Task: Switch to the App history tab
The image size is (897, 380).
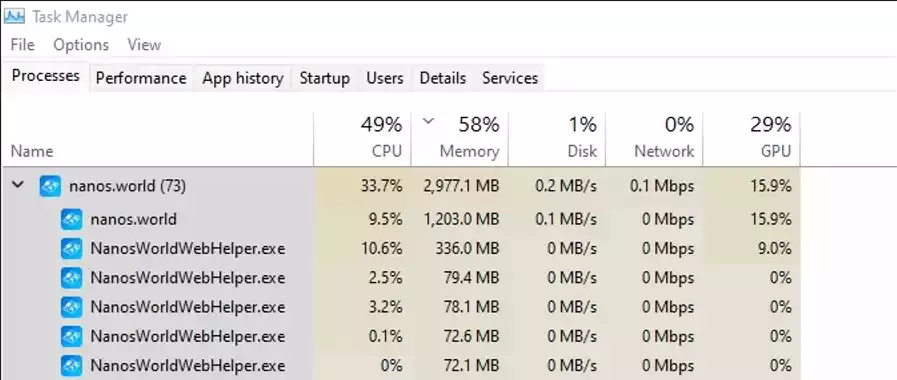Action: click(x=243, y=78)
